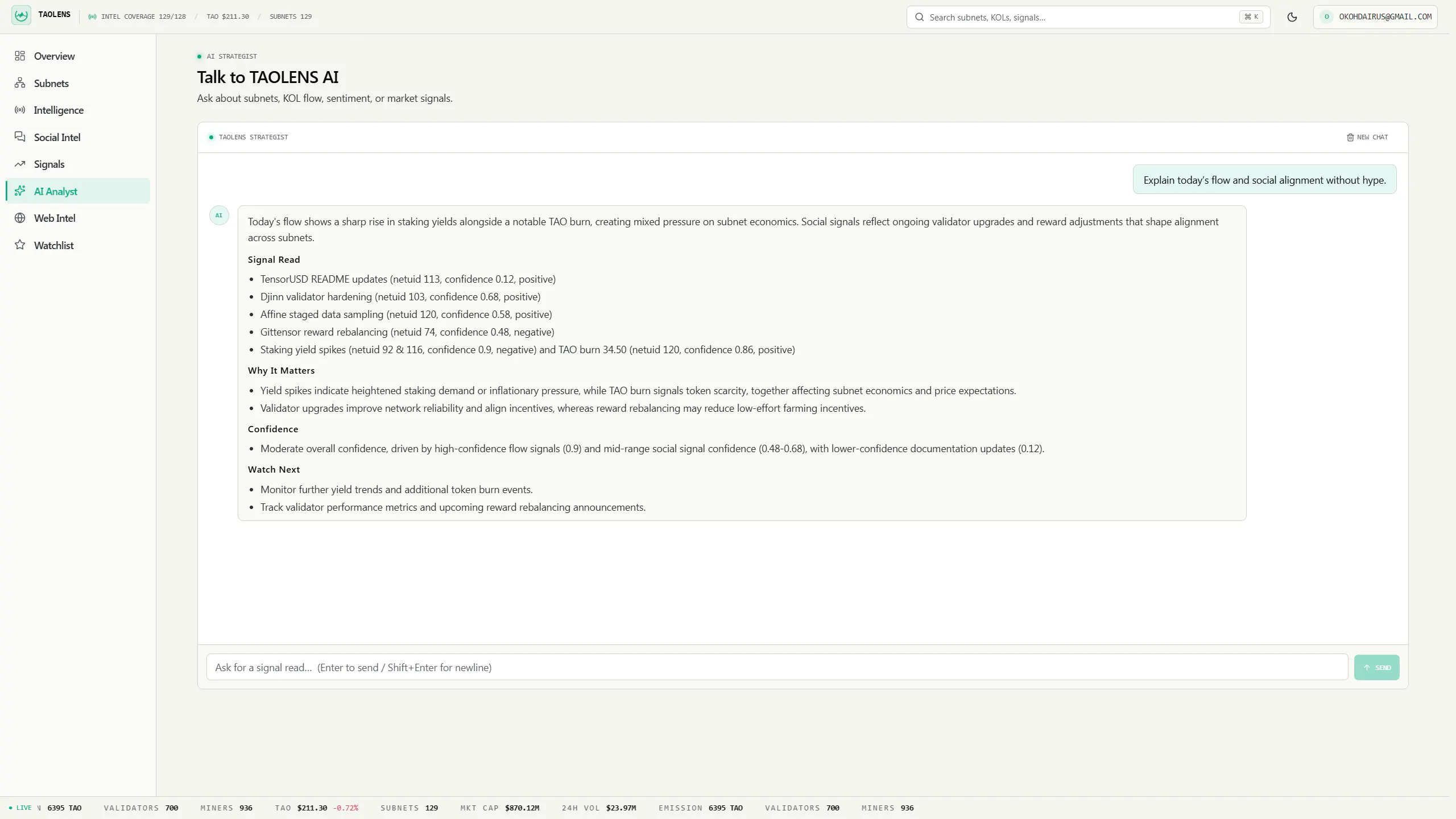Image resolution: width=1456 pixels, height=819 pixels.
Task: Click the SUBNETS 129 header stat
Action: coord(291,16)
